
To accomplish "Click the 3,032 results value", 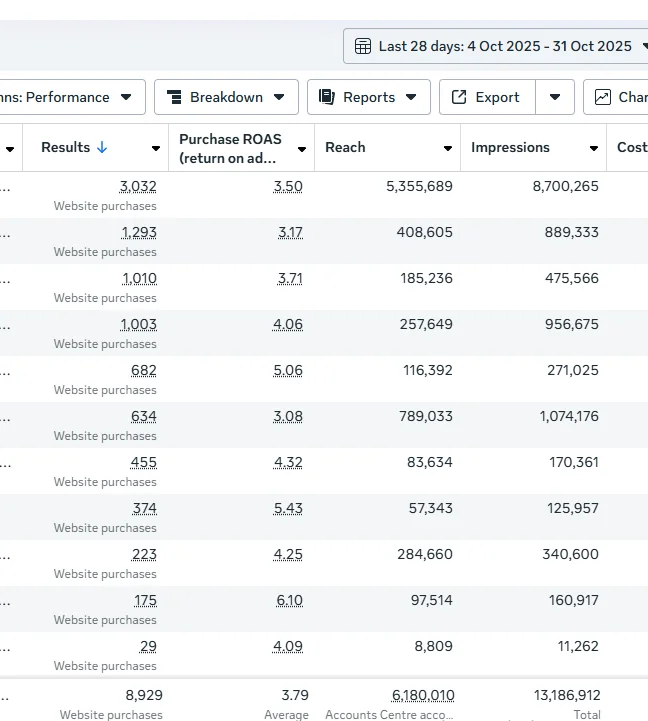I will 138,186.
